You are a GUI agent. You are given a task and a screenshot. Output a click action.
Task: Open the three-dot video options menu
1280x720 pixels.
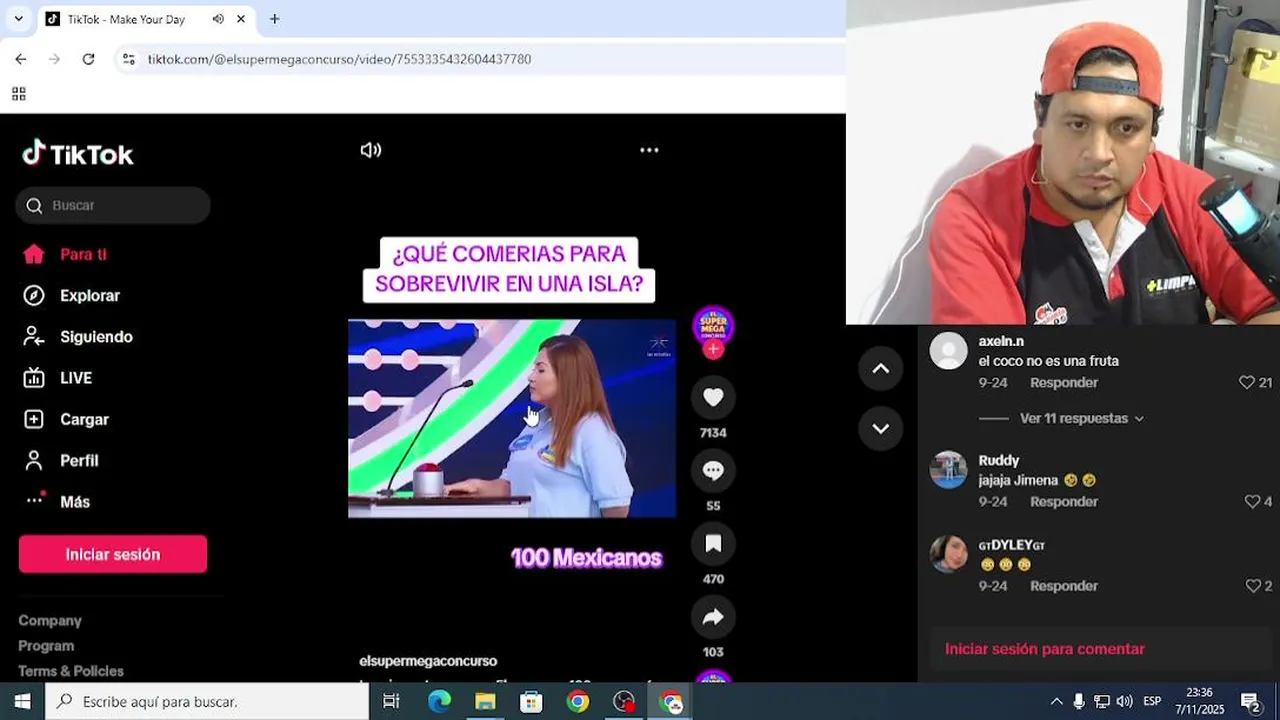(x=649, y=150)
